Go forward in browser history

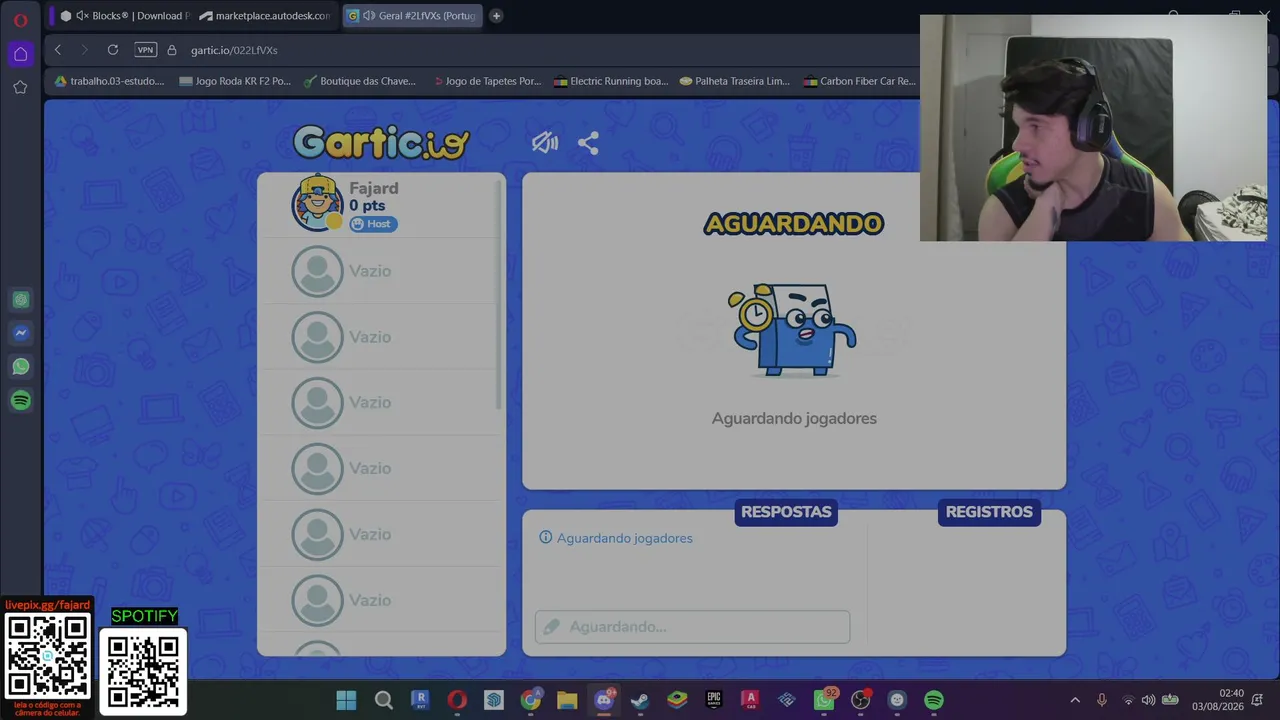pyautogui.click(x=85, y=50)
